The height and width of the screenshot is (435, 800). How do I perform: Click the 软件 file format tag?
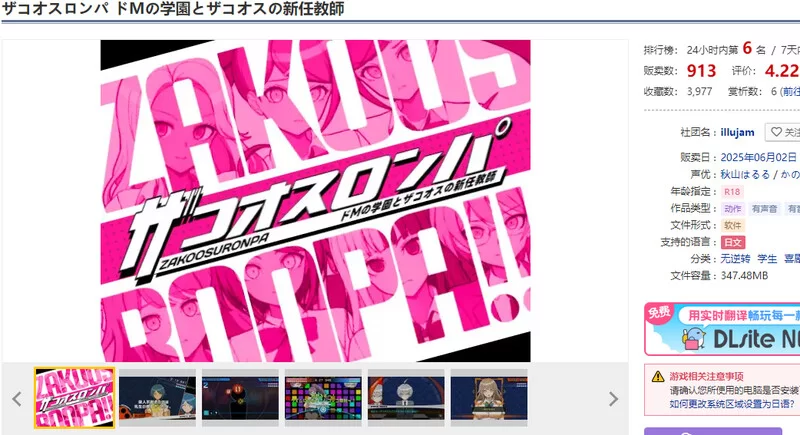732,225
